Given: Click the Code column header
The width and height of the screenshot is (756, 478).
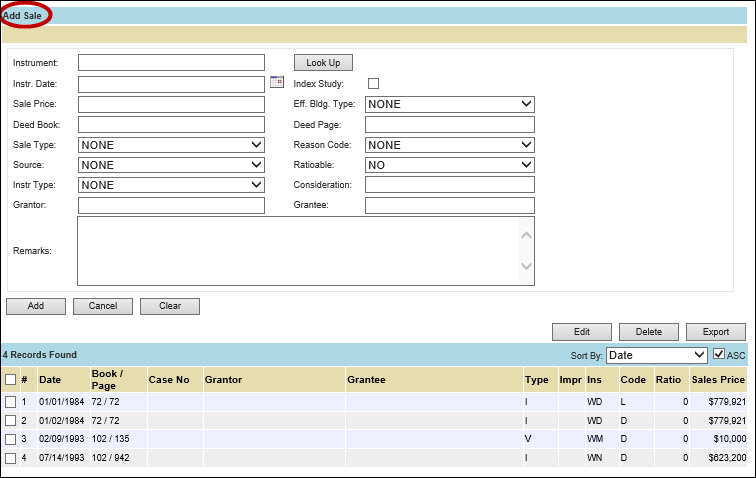Looking at the screenshot, I should [633, 380].
